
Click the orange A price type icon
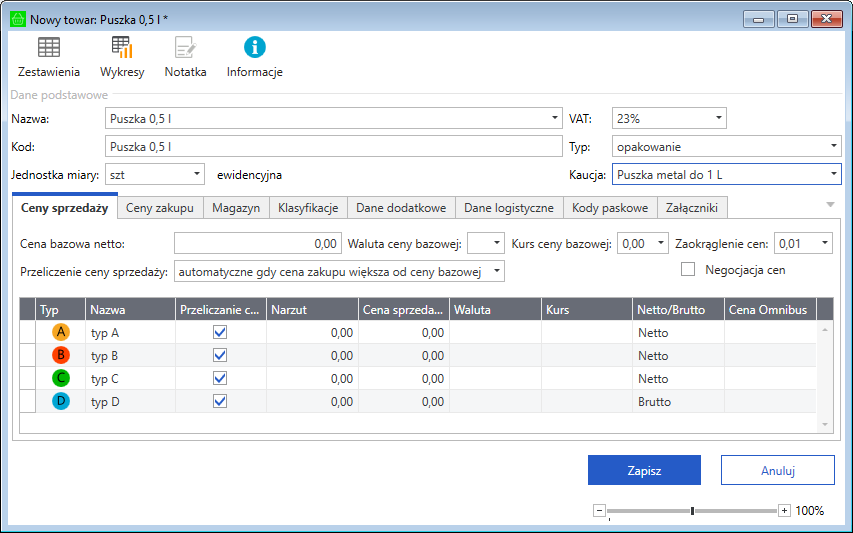61,332
